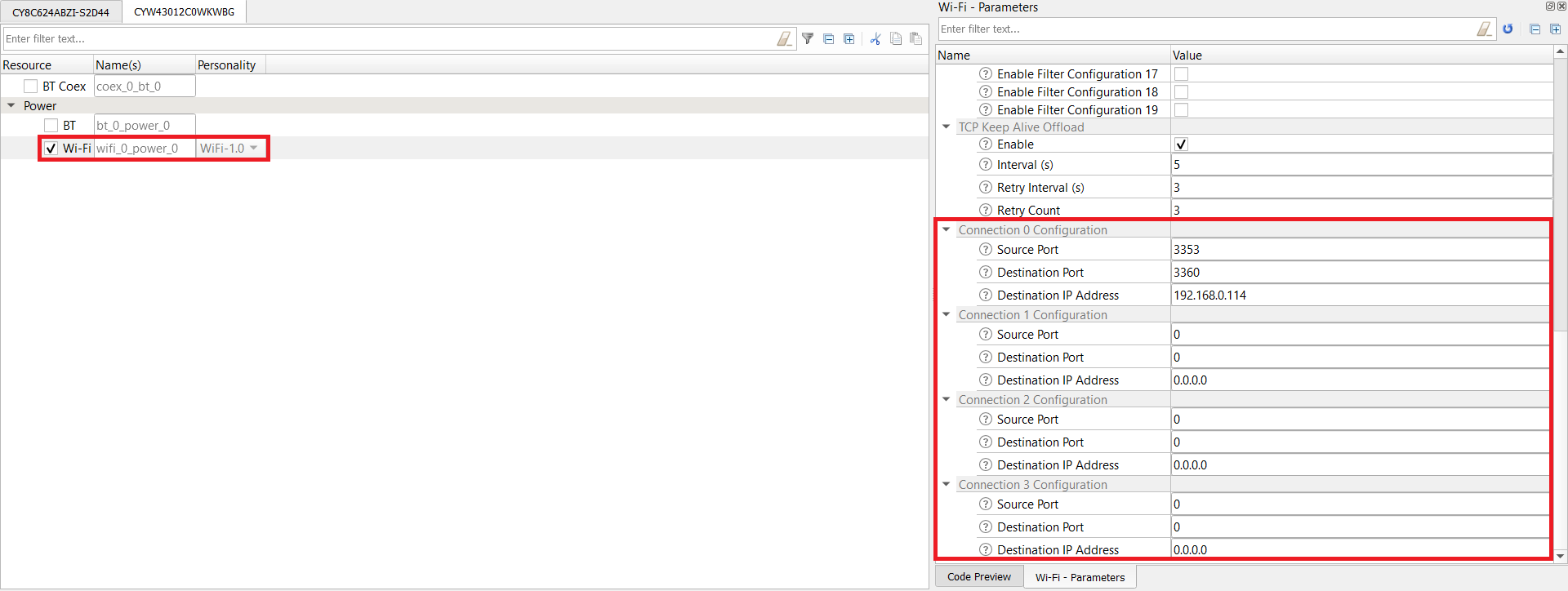
Task: Show help for Enable Filter Configuration 19
Action: [986, 109]
